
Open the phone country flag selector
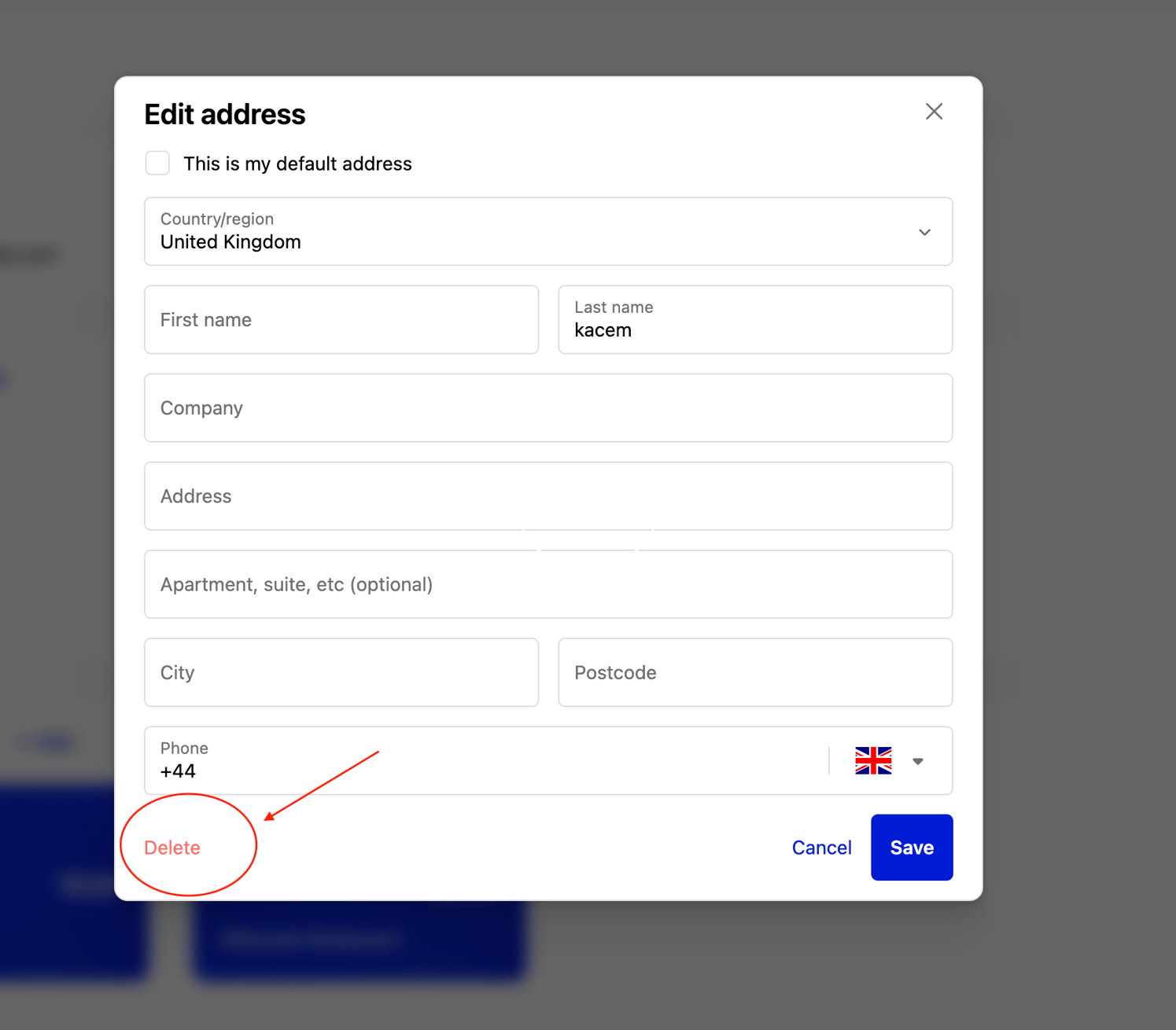click(x=917, y=760)
